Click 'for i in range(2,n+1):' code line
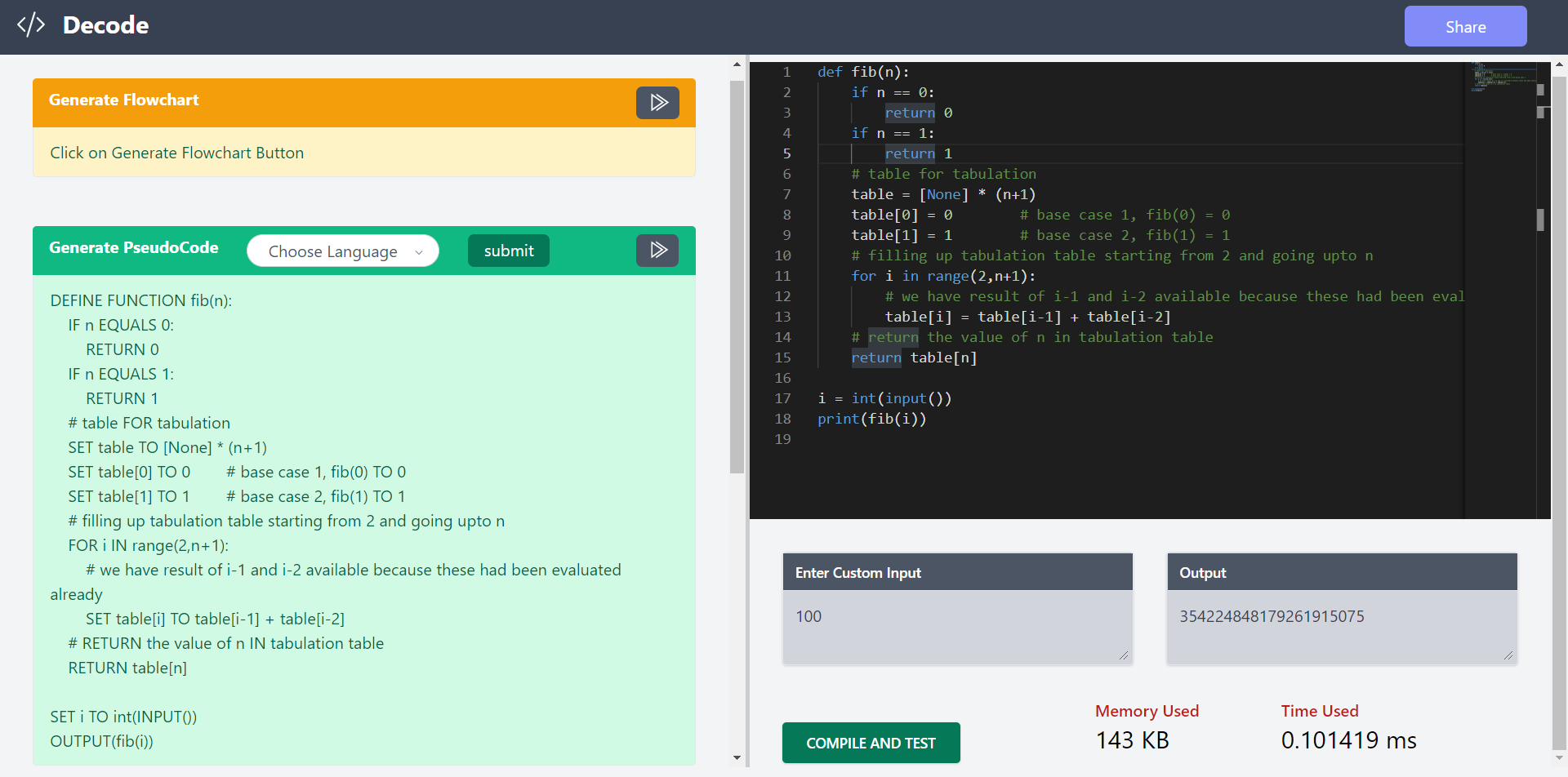1568x777 pixels. 943,276
